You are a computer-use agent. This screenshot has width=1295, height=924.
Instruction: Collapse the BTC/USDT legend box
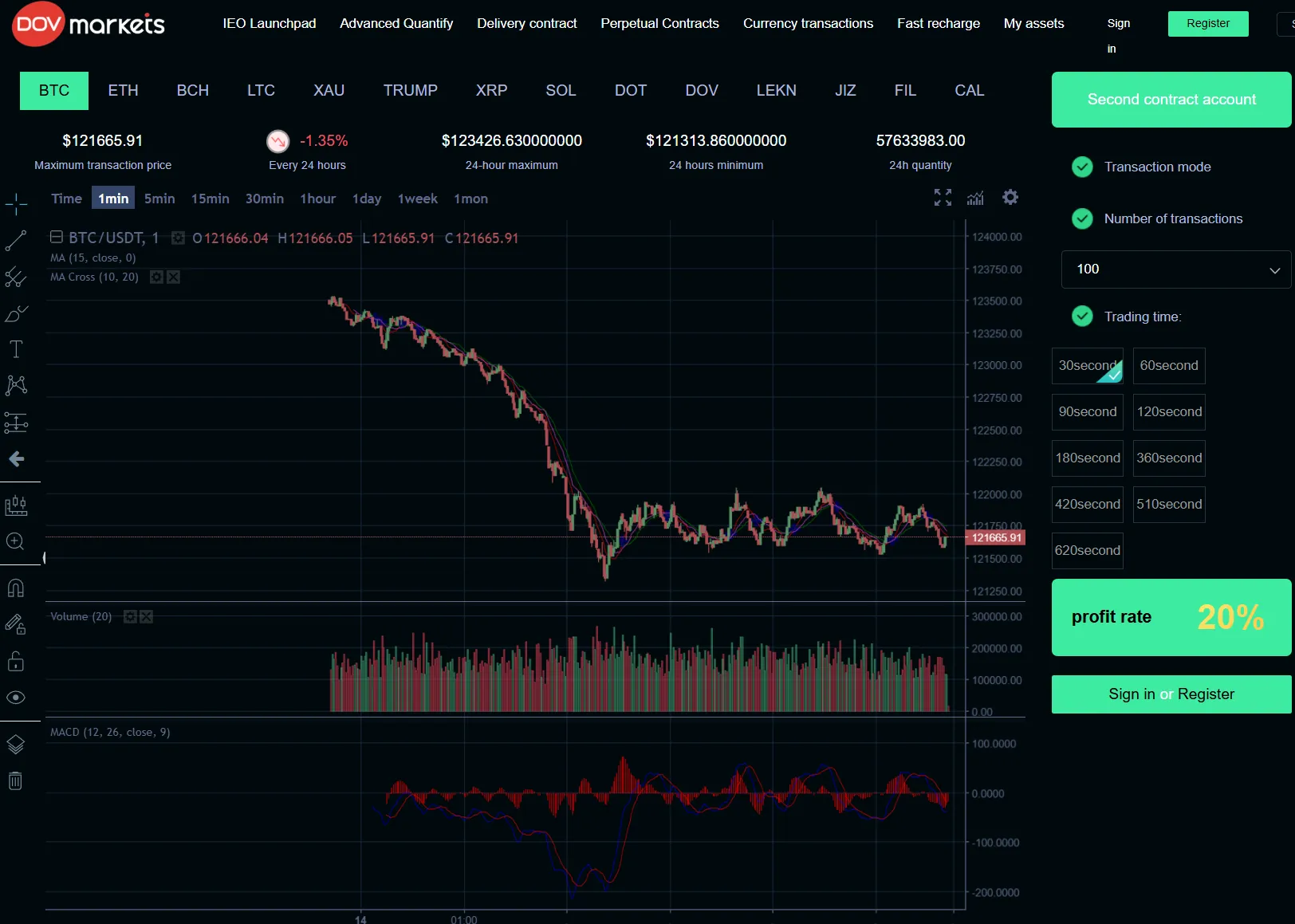pos(57,237)
